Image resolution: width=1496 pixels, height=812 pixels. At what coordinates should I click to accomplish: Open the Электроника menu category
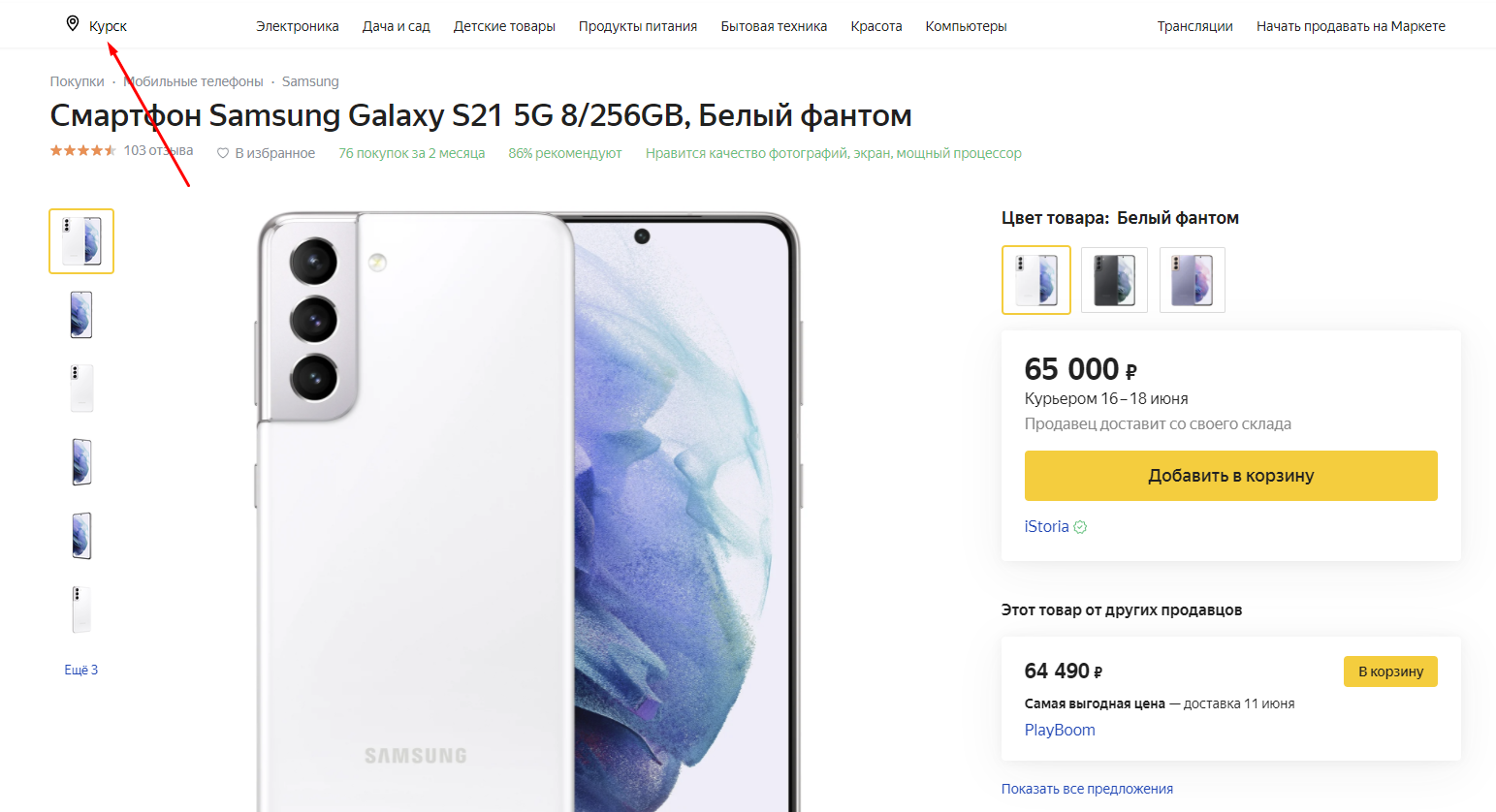tap(297, 26)
